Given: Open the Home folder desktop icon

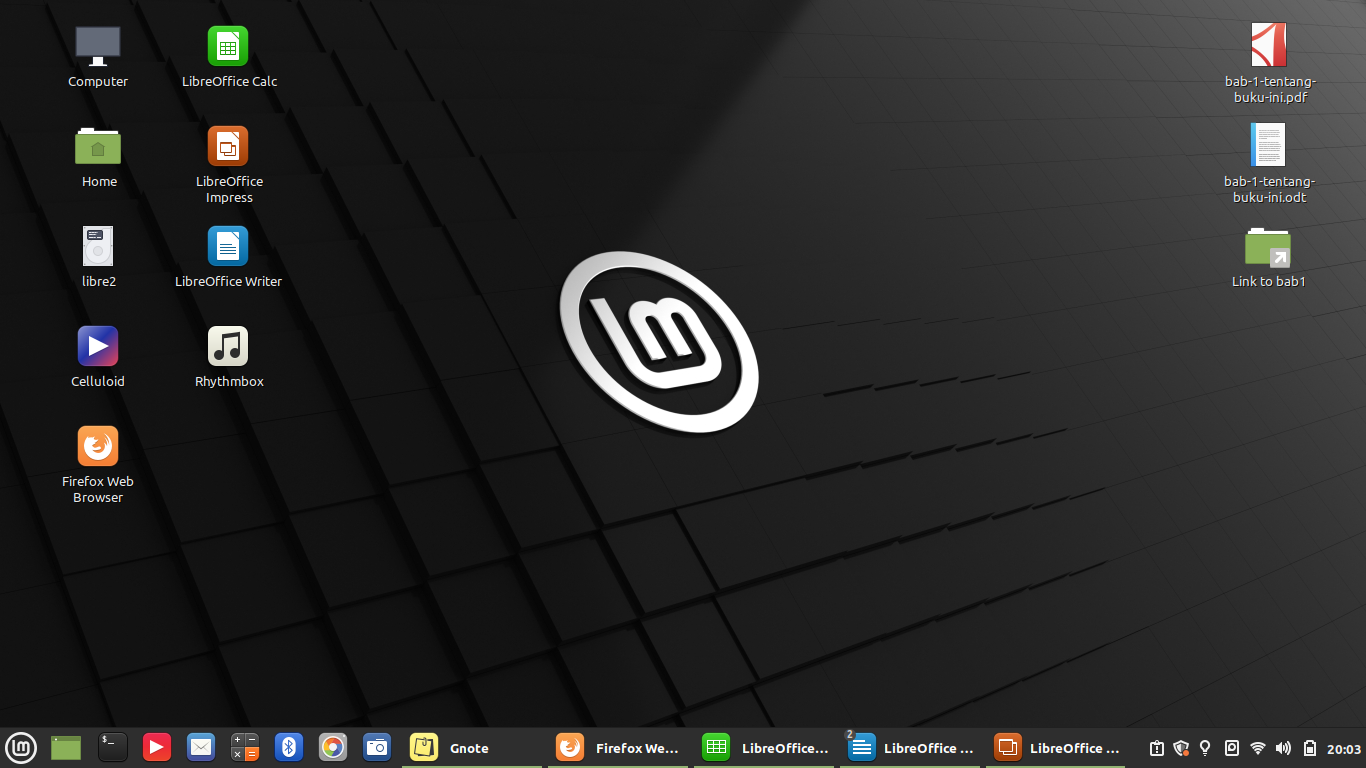Looking at the screenshot, I should click(98, 146).
